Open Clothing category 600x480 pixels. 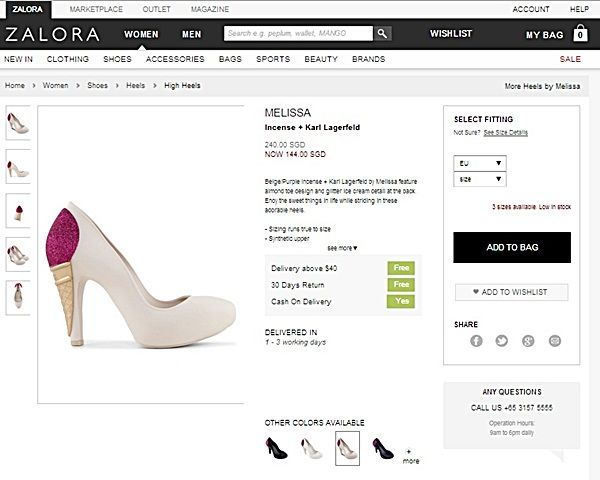pos(68,59)
